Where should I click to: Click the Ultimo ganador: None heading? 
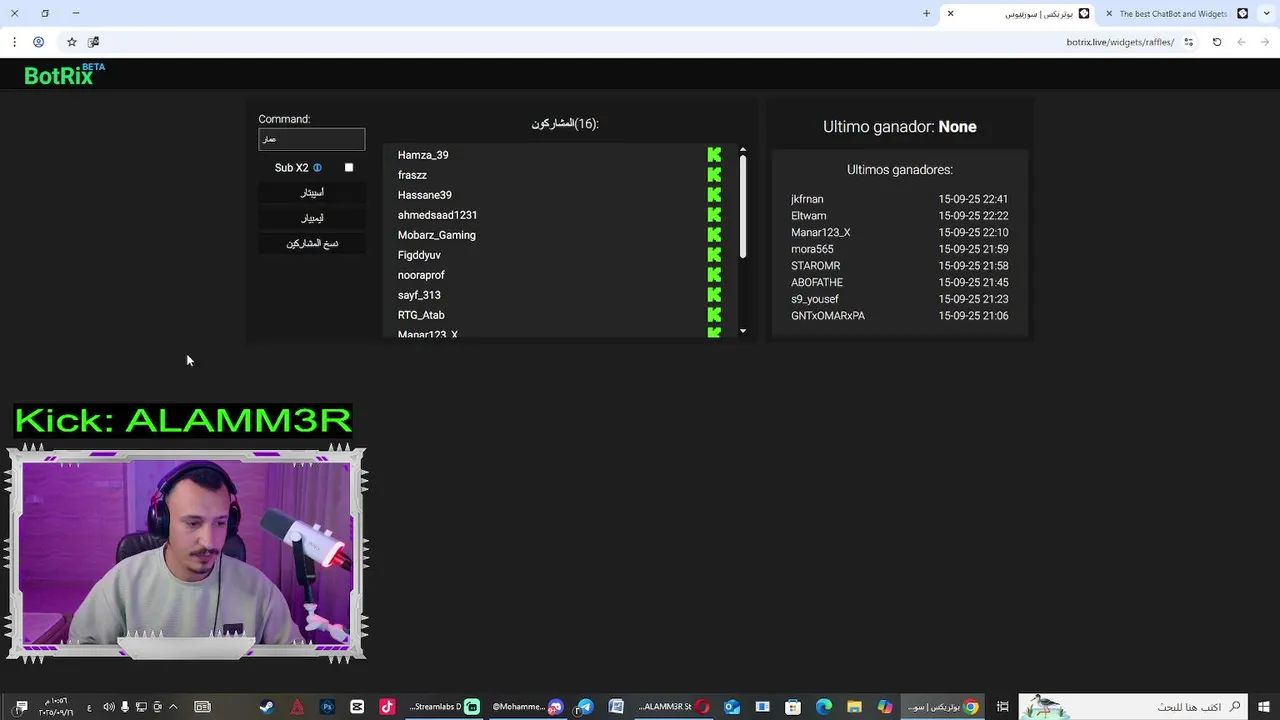click(x=900, y=127)
